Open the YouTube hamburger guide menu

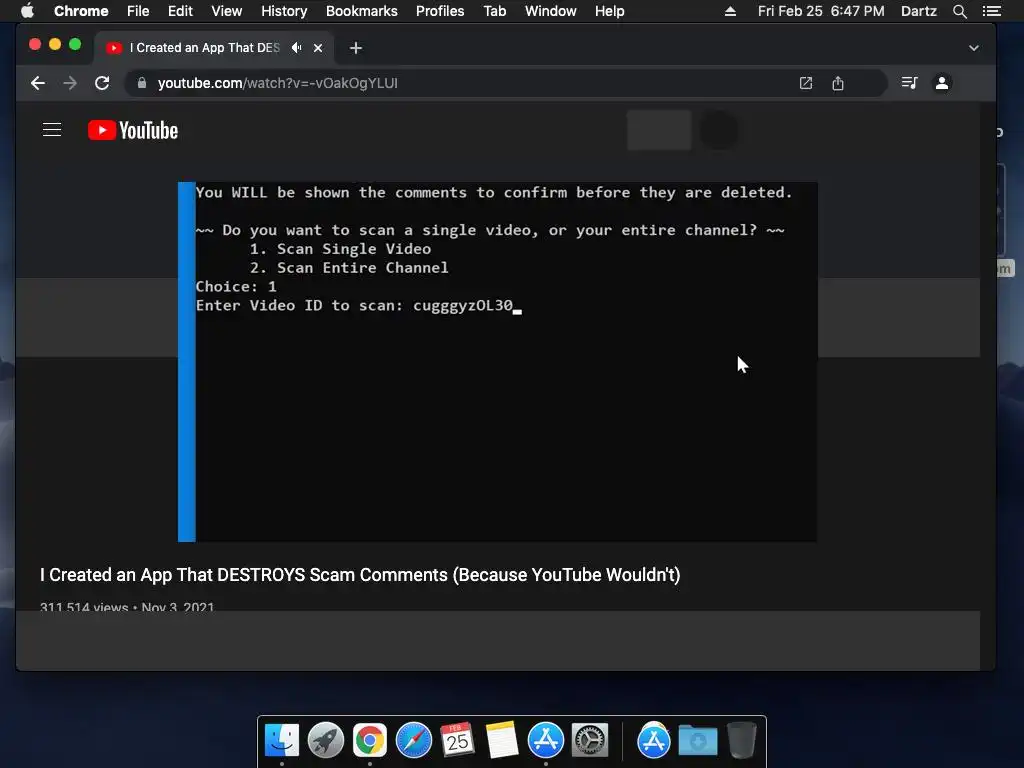[x=52, y=130]
